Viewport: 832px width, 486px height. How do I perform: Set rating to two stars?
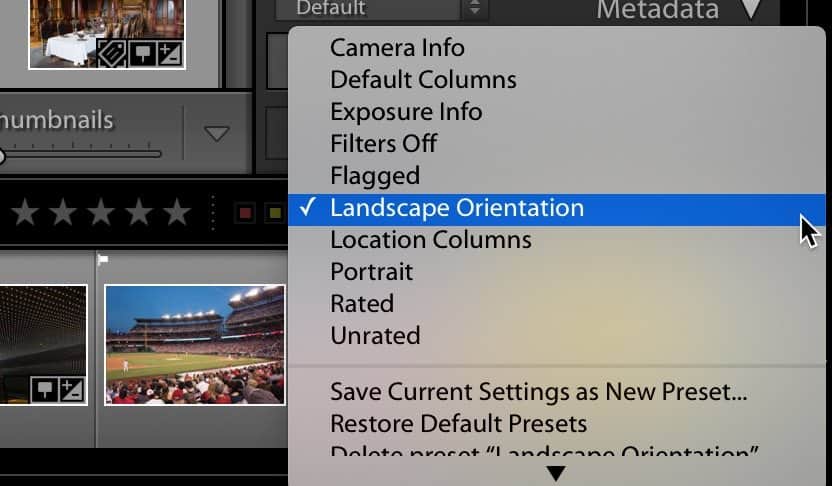[63, 212]
